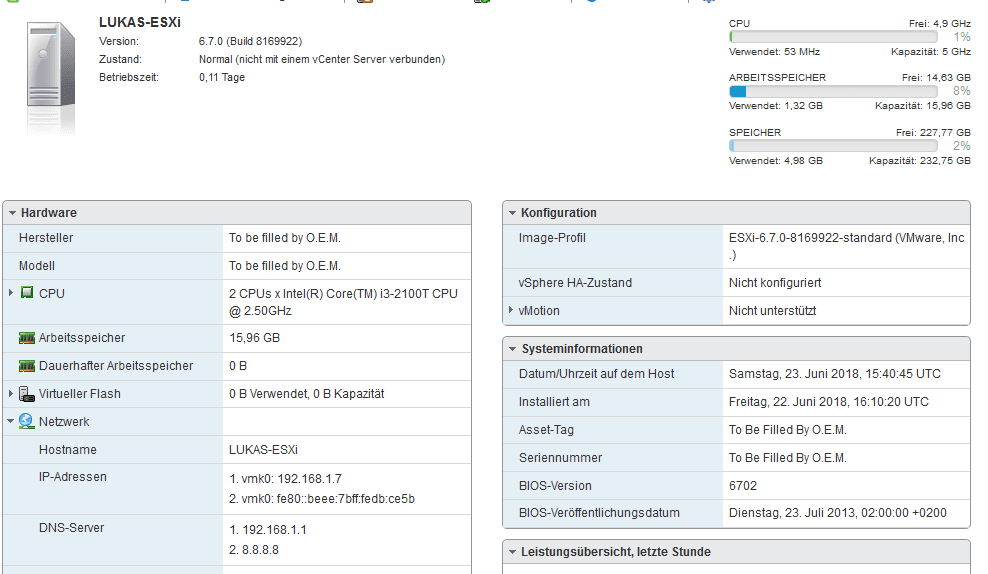Click Installiert am date Freitag, 22. Juni 2018
The image size is (988, 574).
pyautogui.click(x=829, y=401)
